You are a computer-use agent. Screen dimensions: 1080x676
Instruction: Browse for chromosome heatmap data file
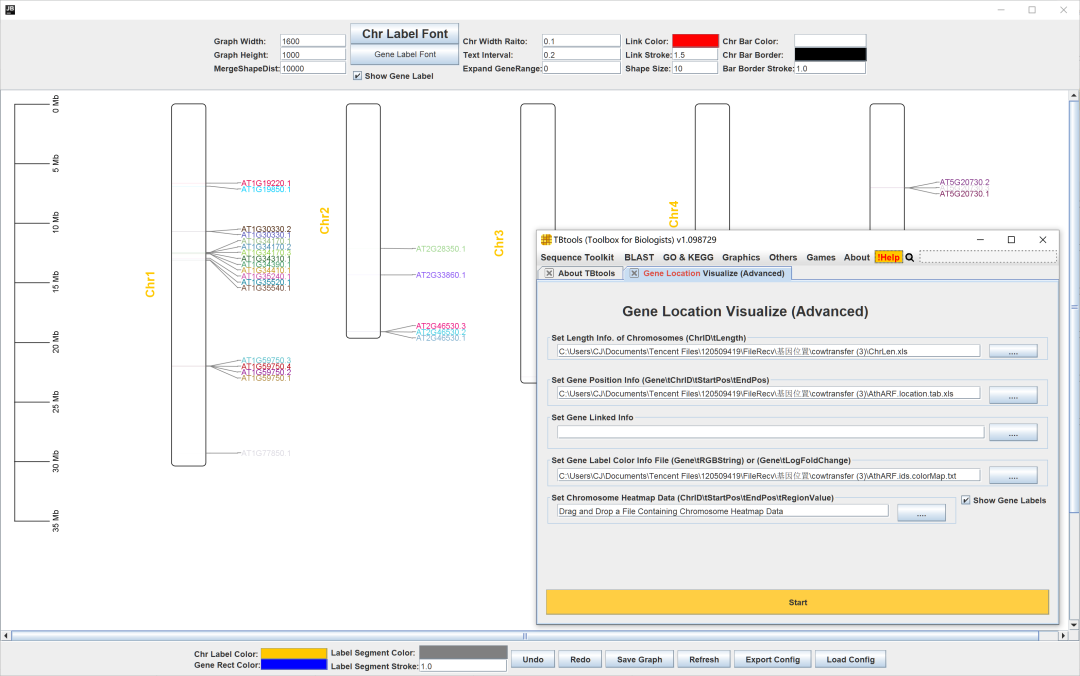(920, 512)
